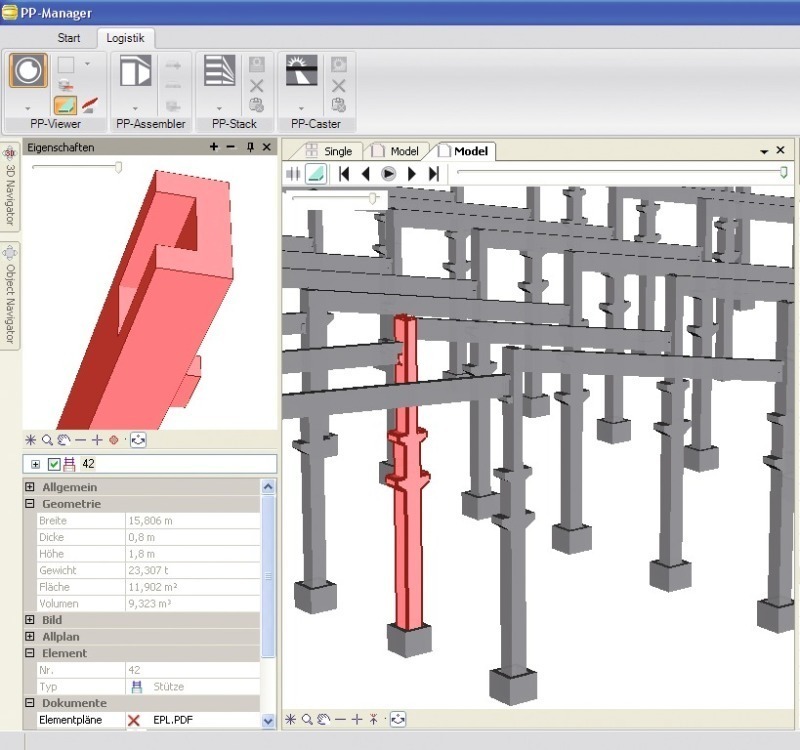The height and width of the screenshot is (750, 800).
Task: Select the Logistik ribbon tab
Action: click(x=125, y=38)
